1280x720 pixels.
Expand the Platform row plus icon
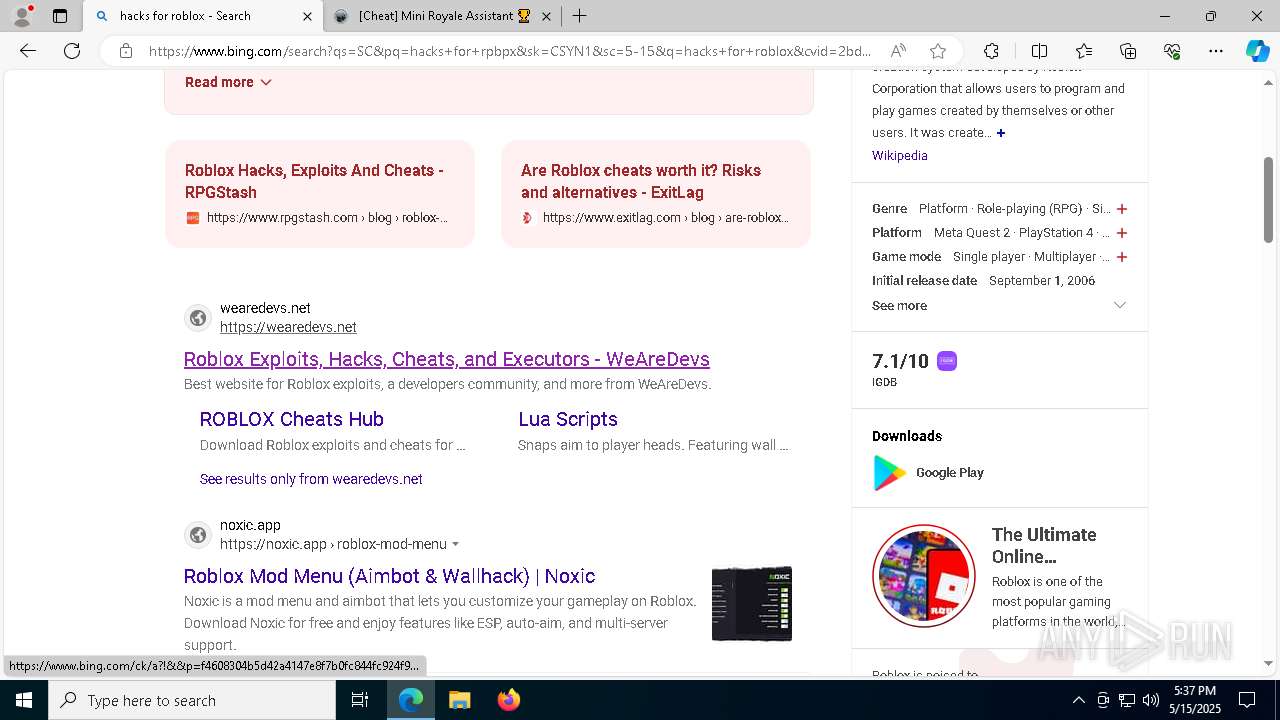click(x=1122, y=233)
